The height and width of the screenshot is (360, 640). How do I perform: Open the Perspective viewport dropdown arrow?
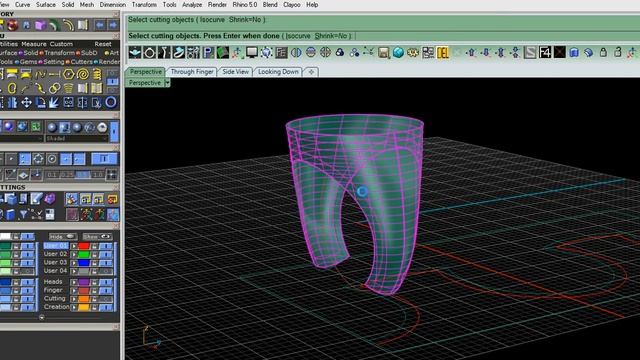click(167, 83)
